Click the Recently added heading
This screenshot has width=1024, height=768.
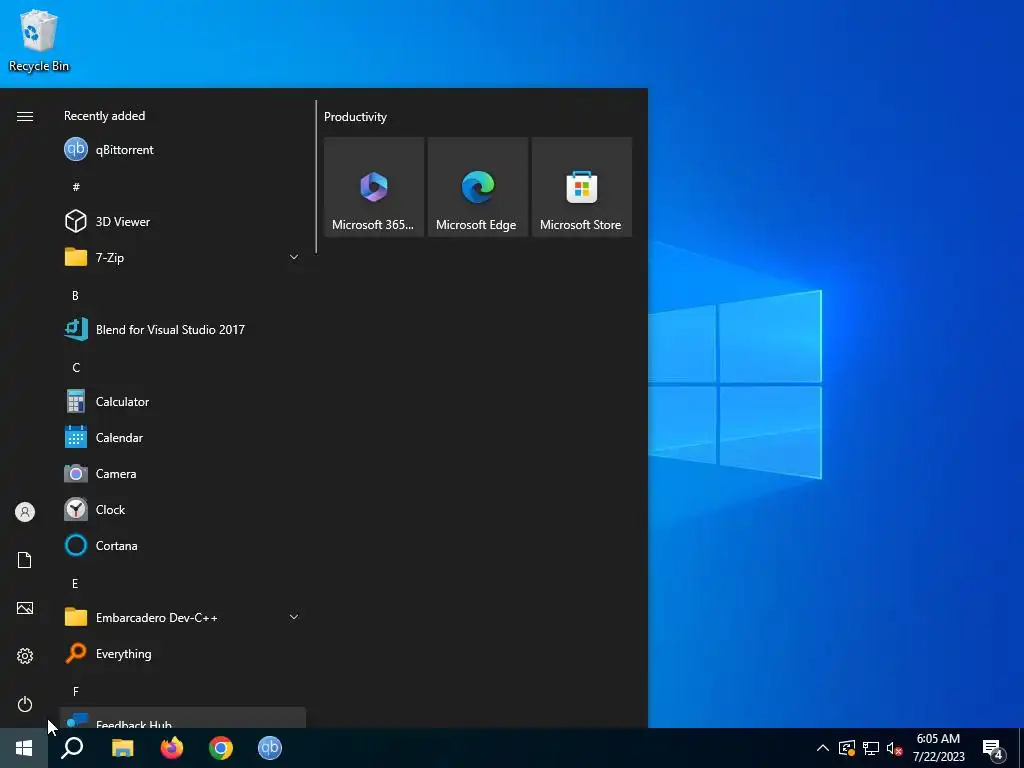point(104,116)
